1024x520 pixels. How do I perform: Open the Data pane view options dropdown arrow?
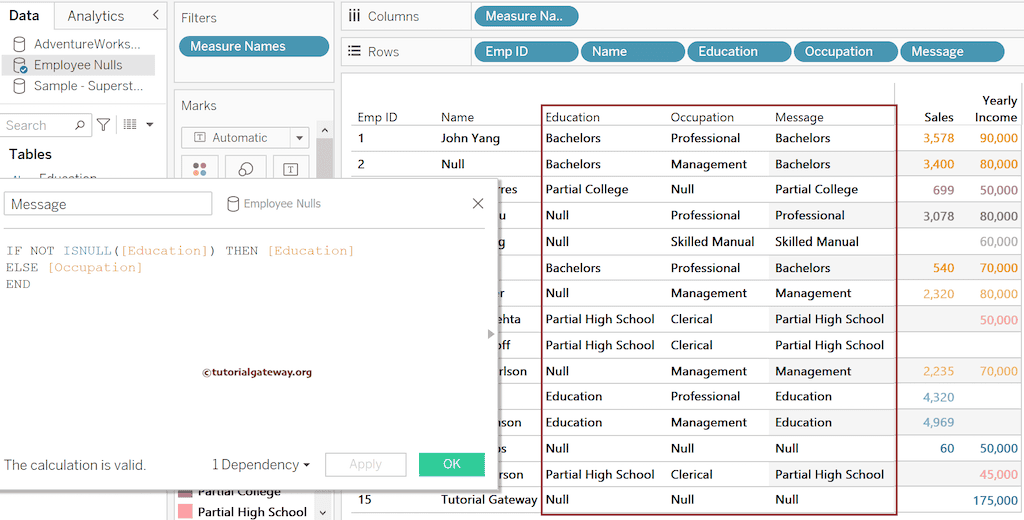coord(150,125)
